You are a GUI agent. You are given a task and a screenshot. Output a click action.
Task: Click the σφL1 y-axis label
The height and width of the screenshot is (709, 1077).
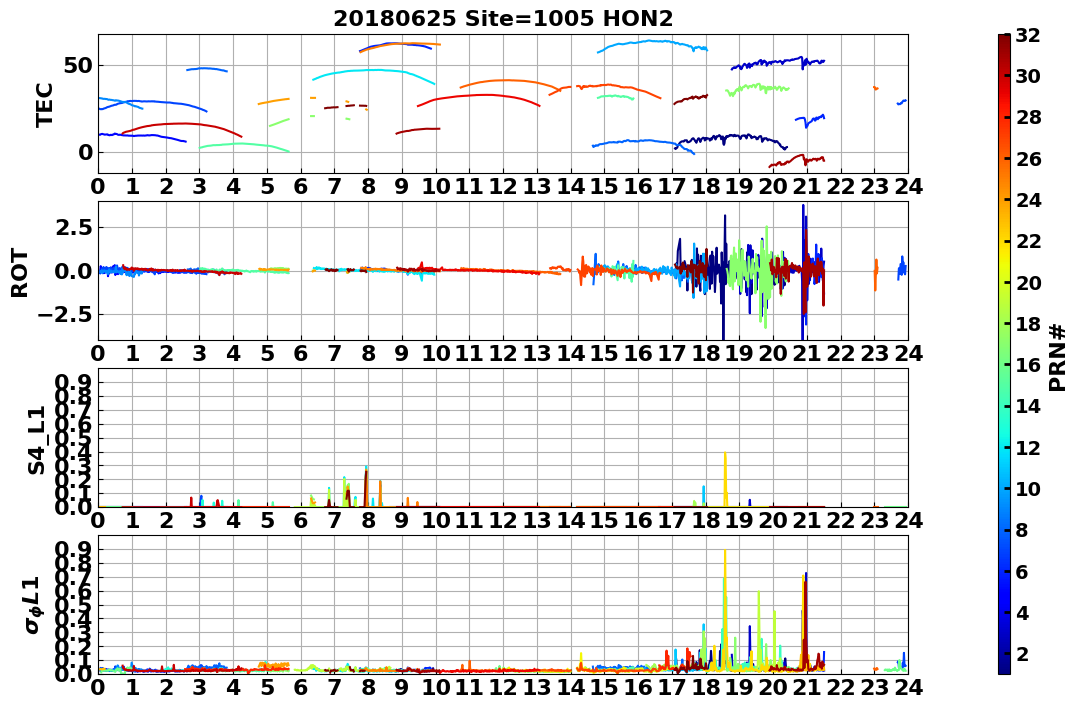pos(32,605)
